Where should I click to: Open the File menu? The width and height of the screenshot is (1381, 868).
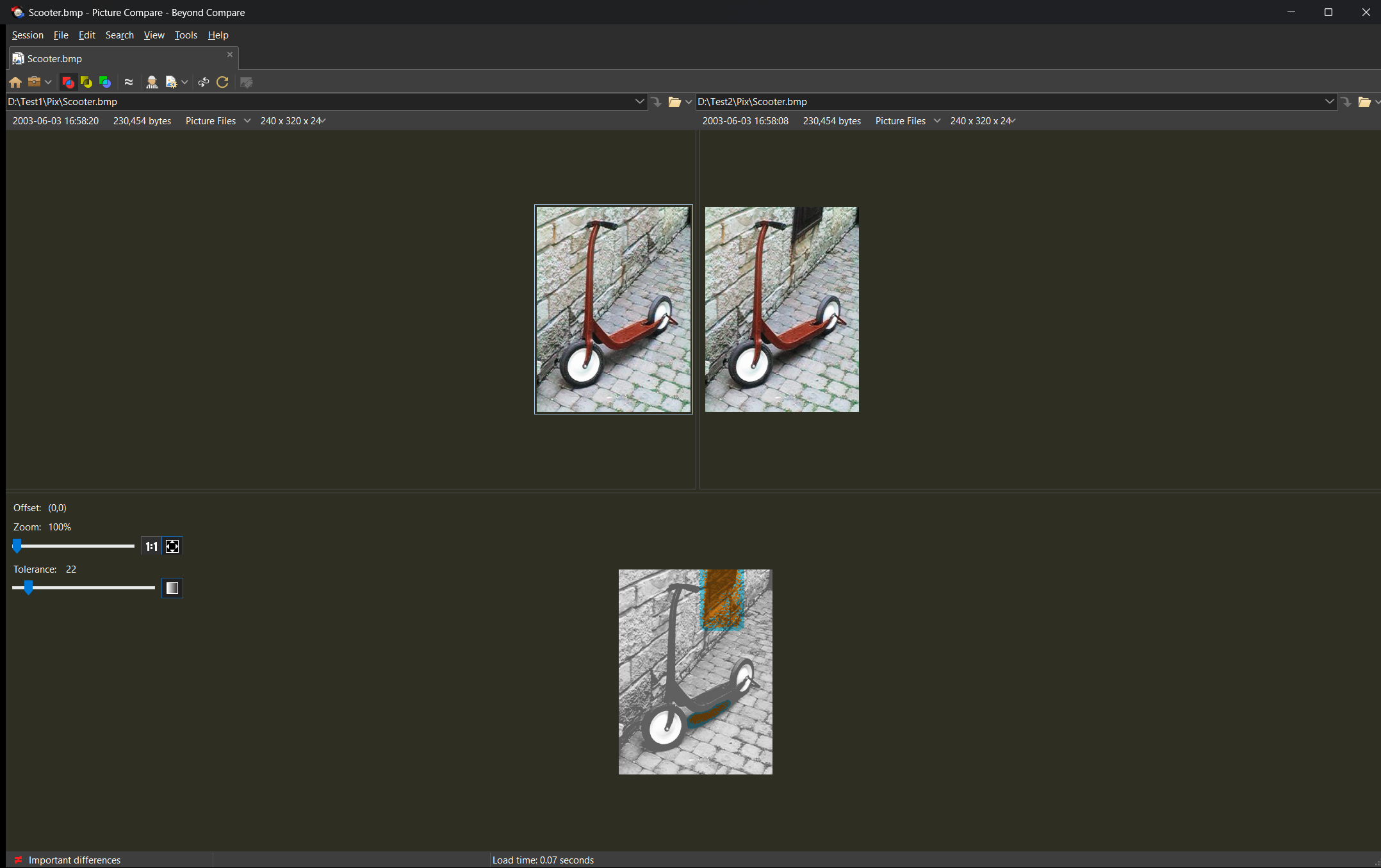[x=61, y=35]
